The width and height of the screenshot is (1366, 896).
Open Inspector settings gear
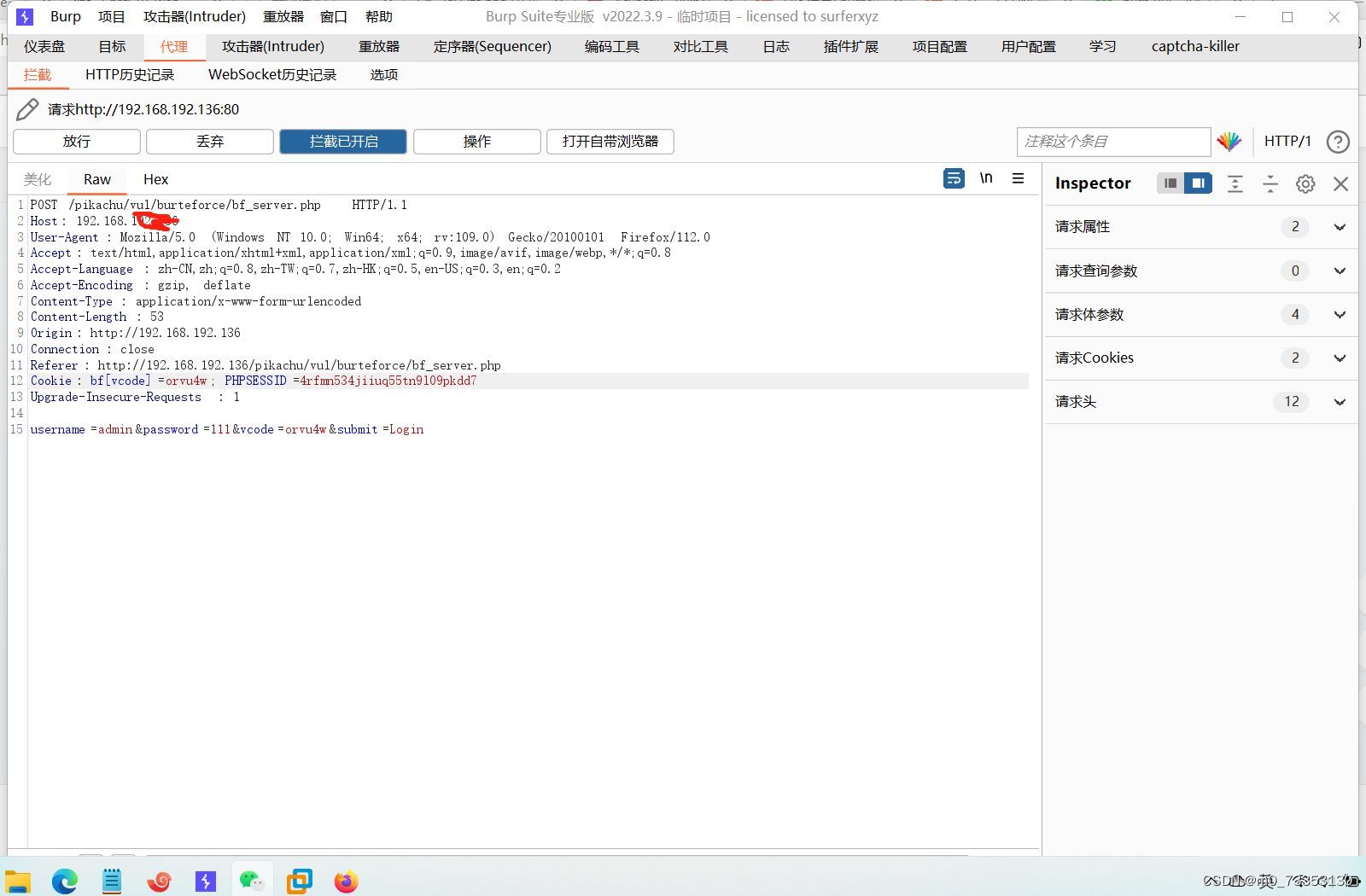(1305, 183)
